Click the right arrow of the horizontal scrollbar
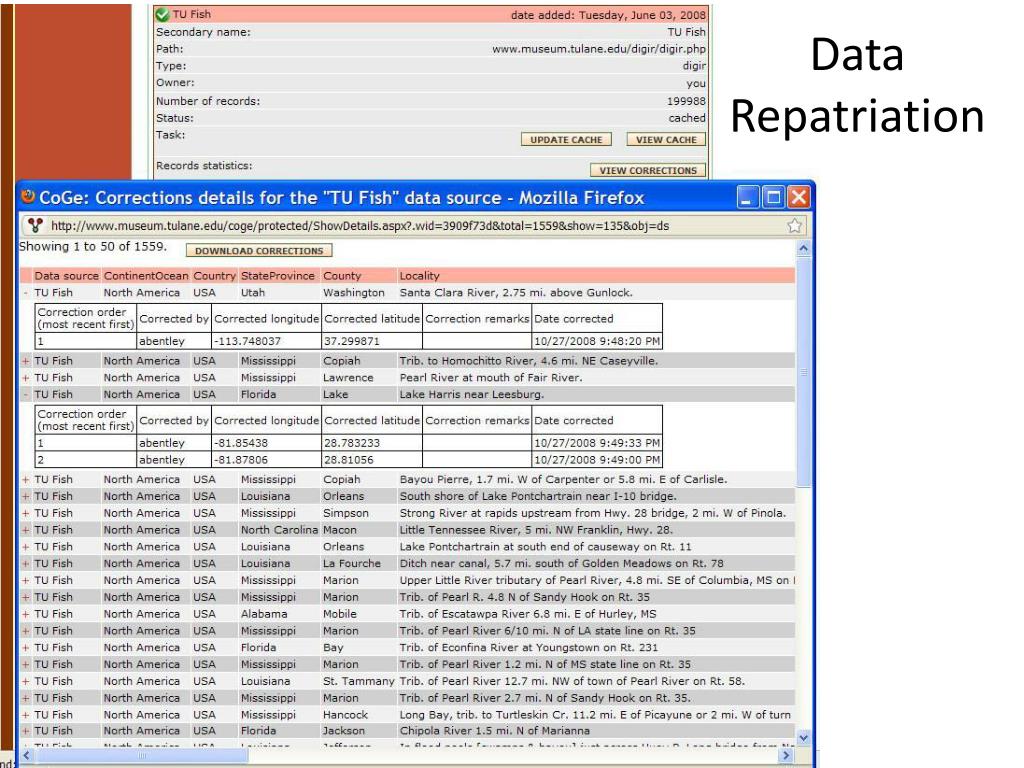The width and height of the screenshot is (1024, 768). tap(786, 756)
